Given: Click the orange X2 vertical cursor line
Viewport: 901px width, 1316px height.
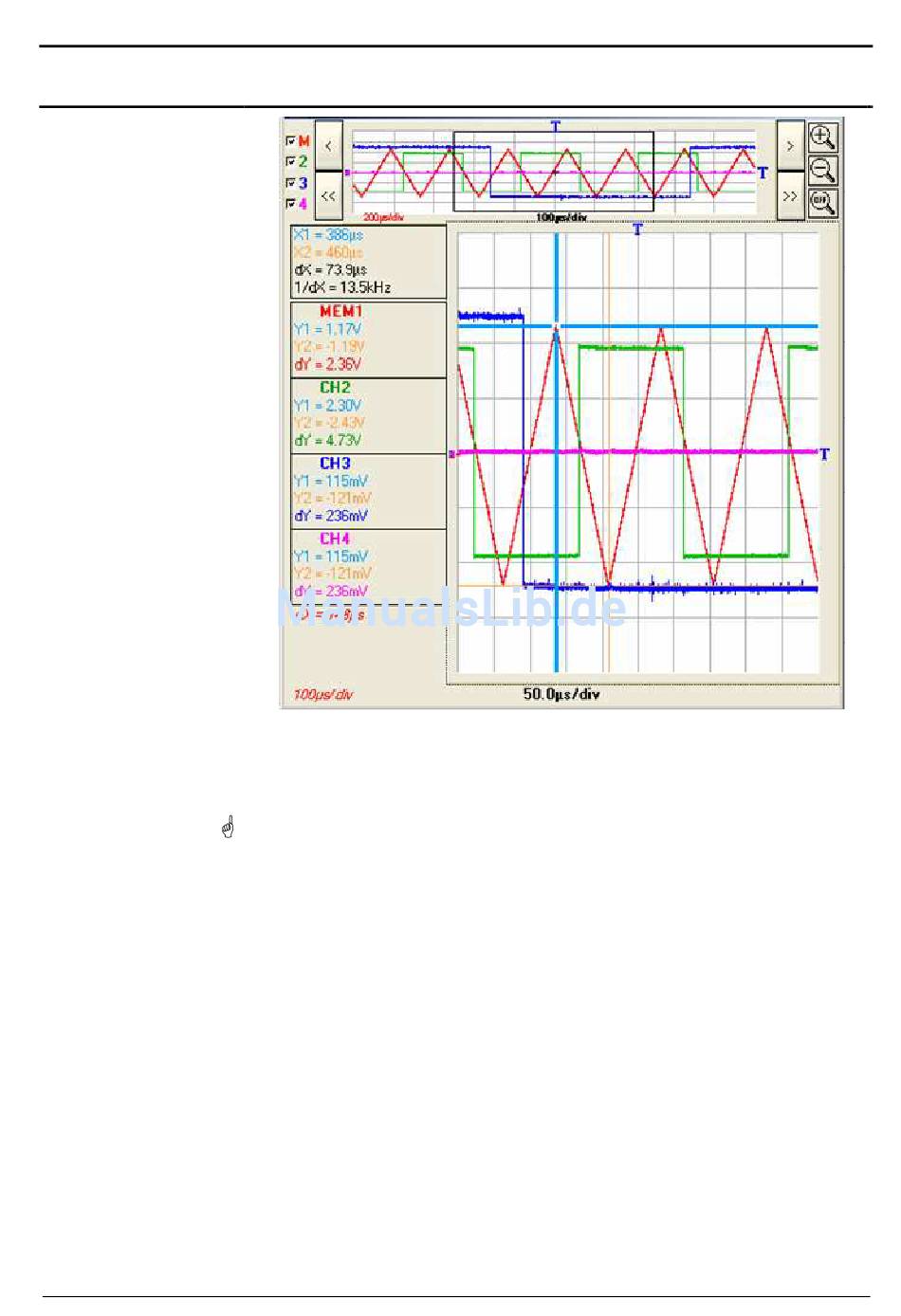Looking at the screenshot, I should (608, 453).
